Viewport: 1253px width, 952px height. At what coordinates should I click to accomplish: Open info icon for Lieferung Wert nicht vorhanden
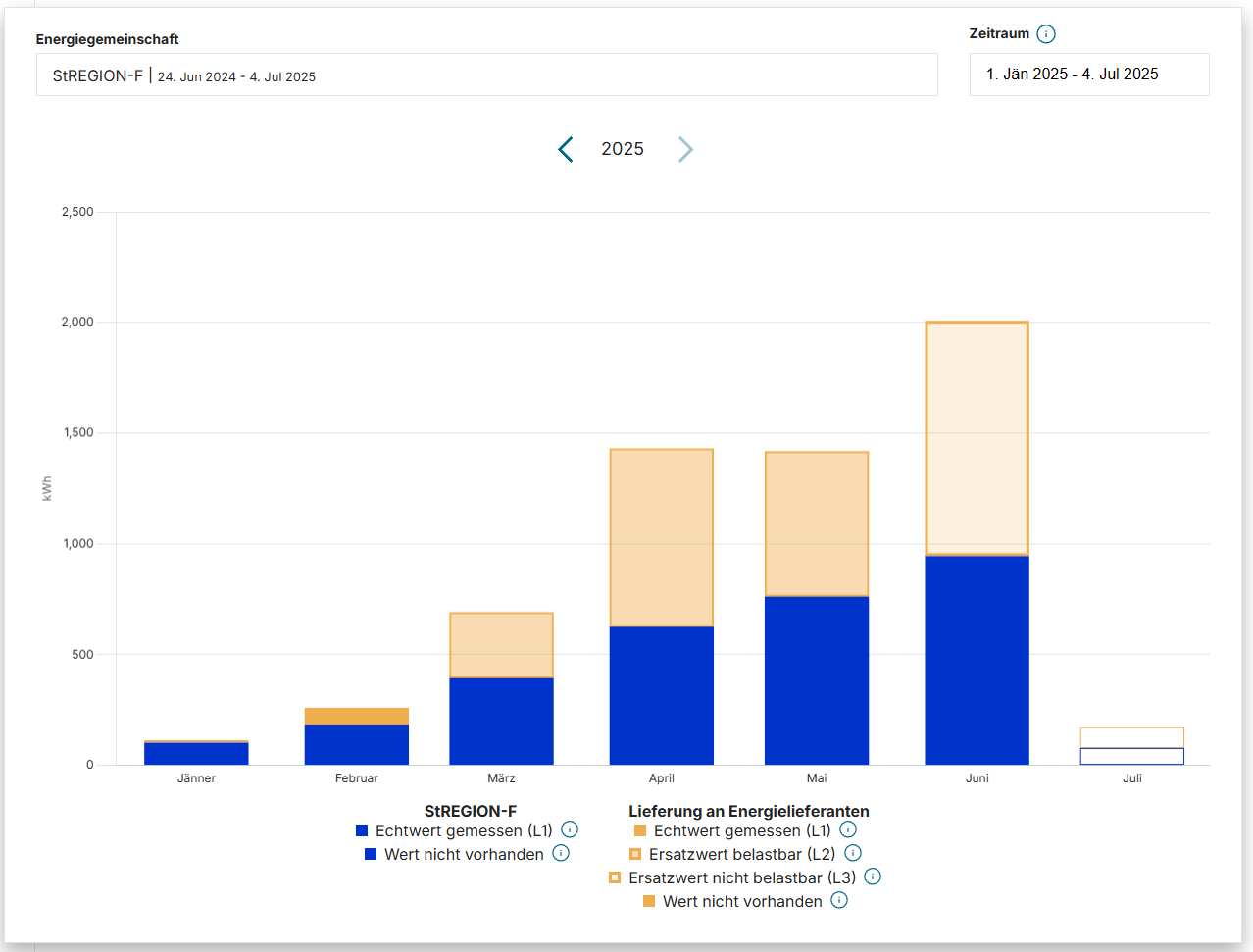[x=839, y=900]
